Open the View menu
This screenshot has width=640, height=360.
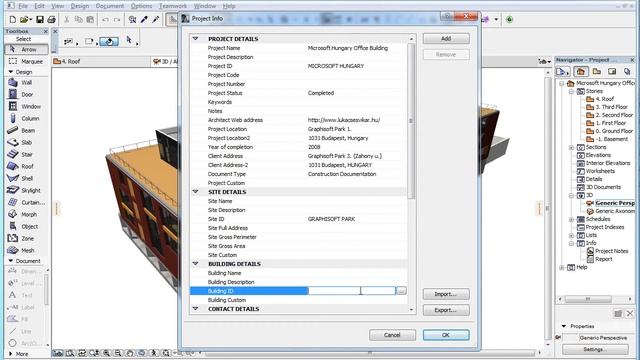(x=58, y=6)
